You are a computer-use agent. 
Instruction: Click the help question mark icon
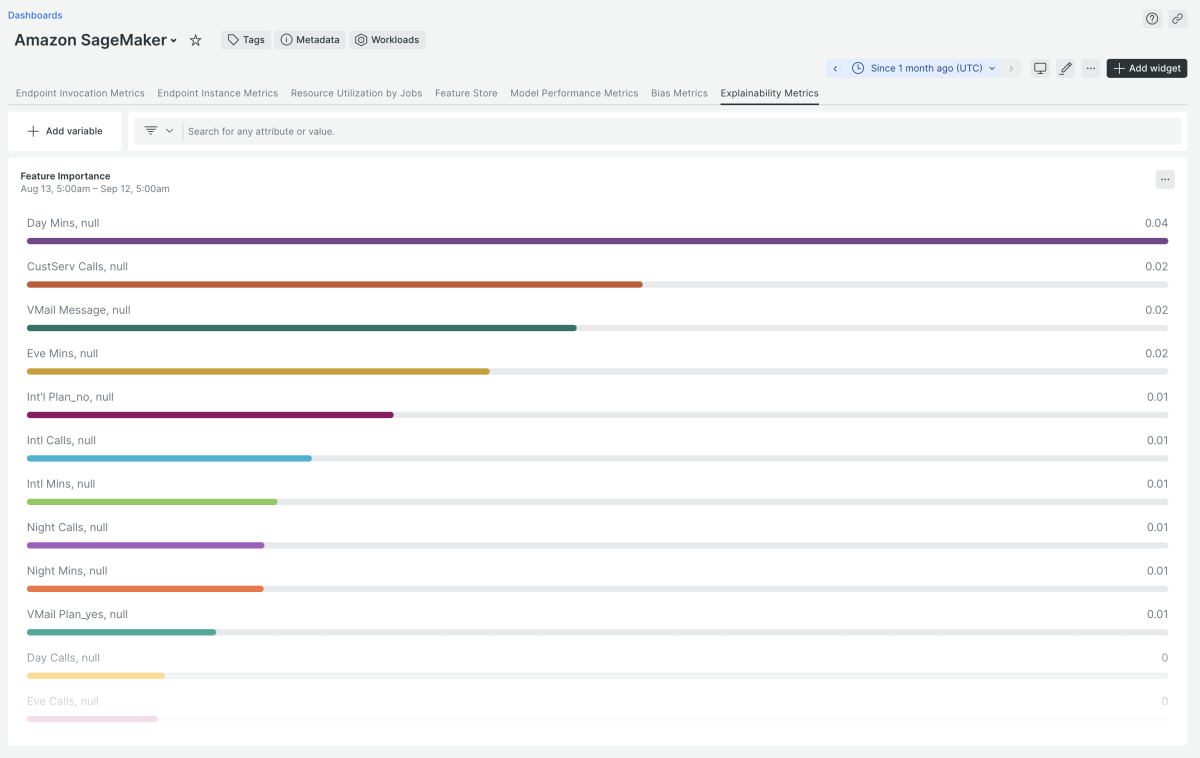point(1152,19)
